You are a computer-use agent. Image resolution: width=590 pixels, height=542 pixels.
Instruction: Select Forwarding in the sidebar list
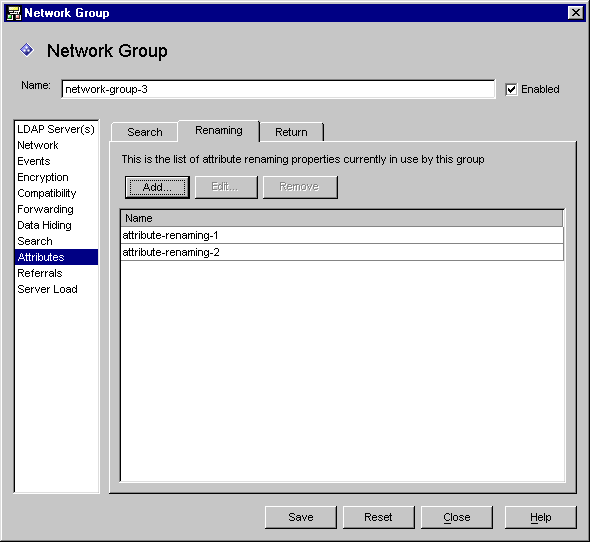coord(56,209)
